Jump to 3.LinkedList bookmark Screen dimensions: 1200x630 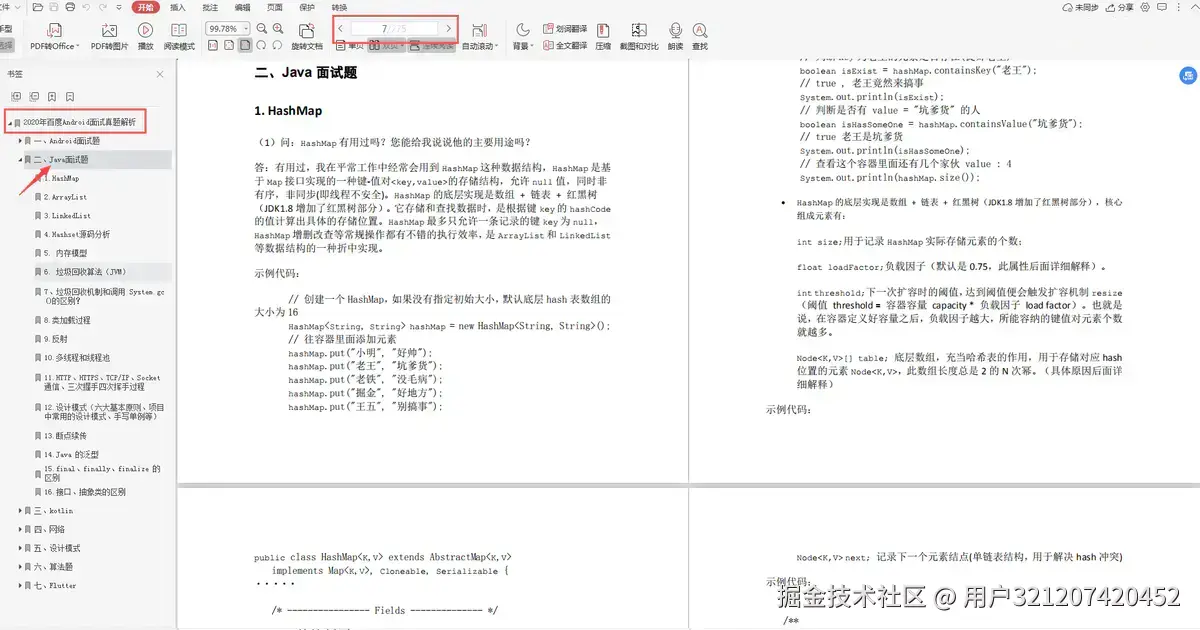pyautogui.click(x=67, y=215)
